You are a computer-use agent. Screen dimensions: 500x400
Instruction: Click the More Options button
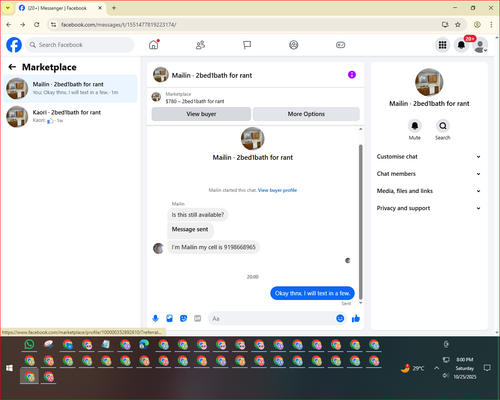[306, 114]
